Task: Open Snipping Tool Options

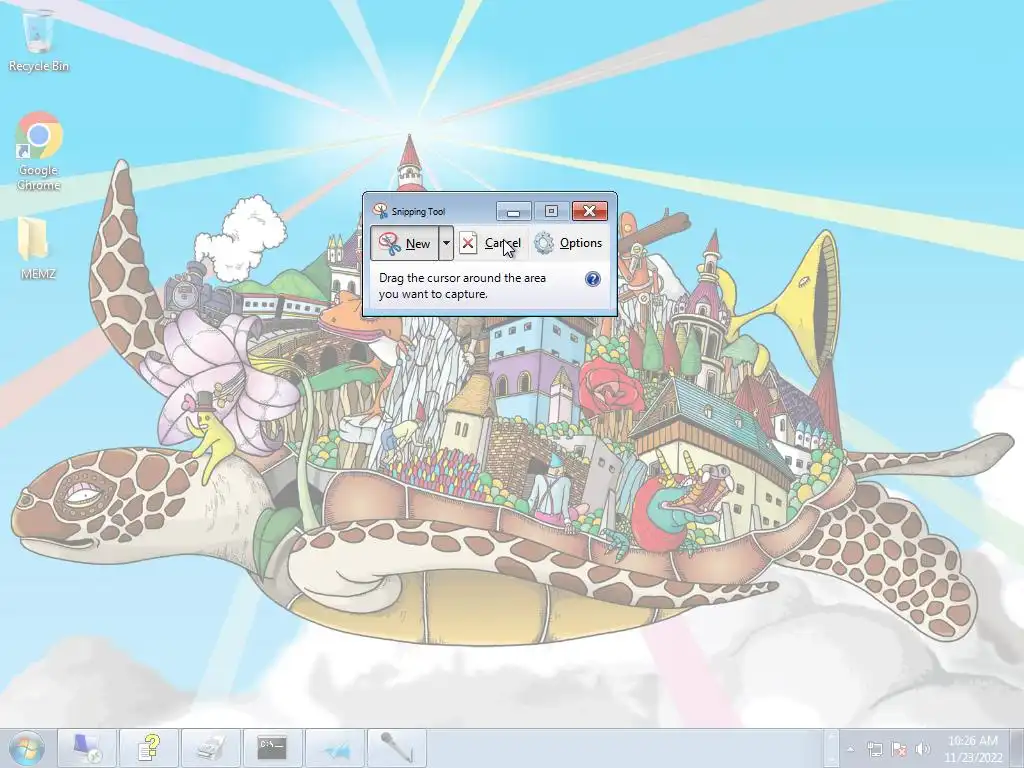Action: tap(568, 244)
